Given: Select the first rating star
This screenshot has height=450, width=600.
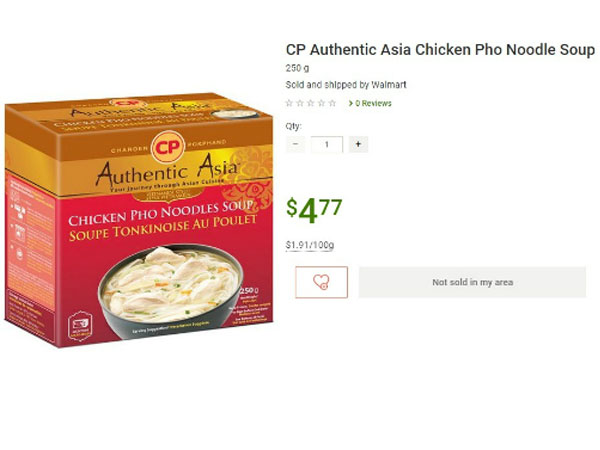Looking at the screenshot, I should point(289,103).
